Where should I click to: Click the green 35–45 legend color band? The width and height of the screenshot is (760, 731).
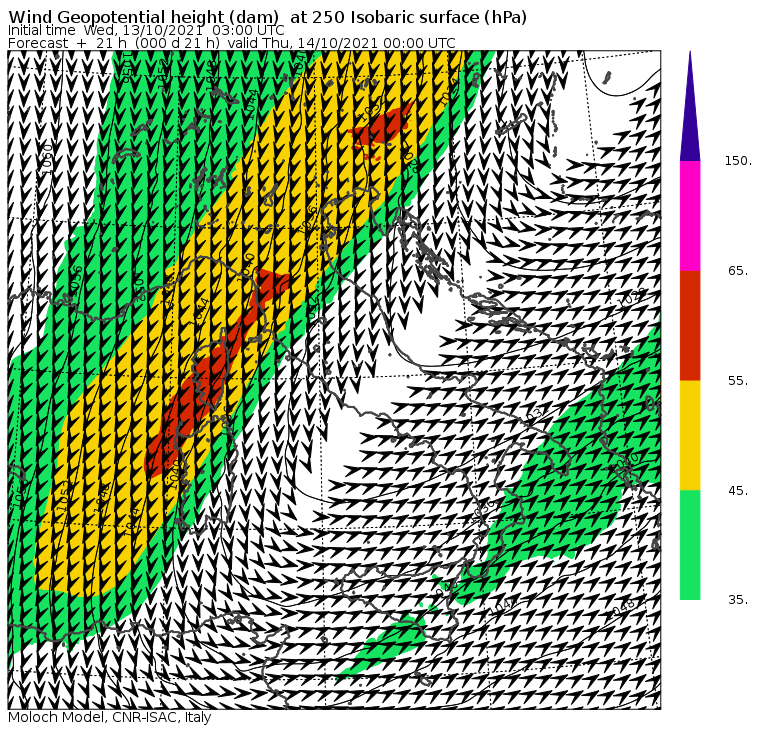coord(690,545)
